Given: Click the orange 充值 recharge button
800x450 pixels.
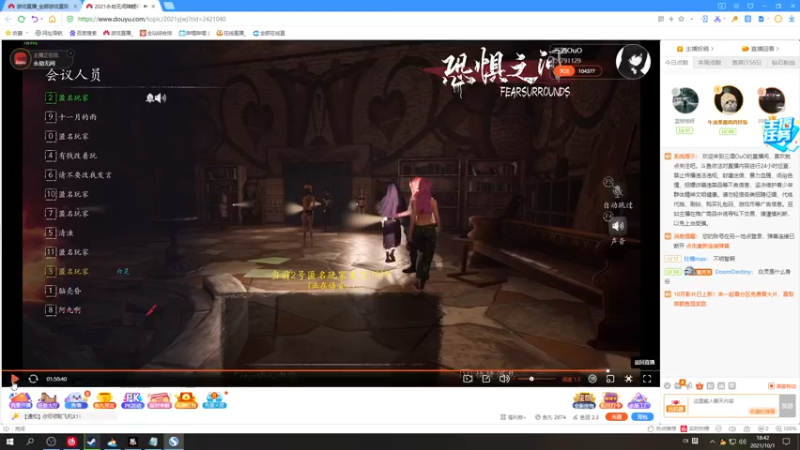Looking at the screenshot, I should pos(616,417).
